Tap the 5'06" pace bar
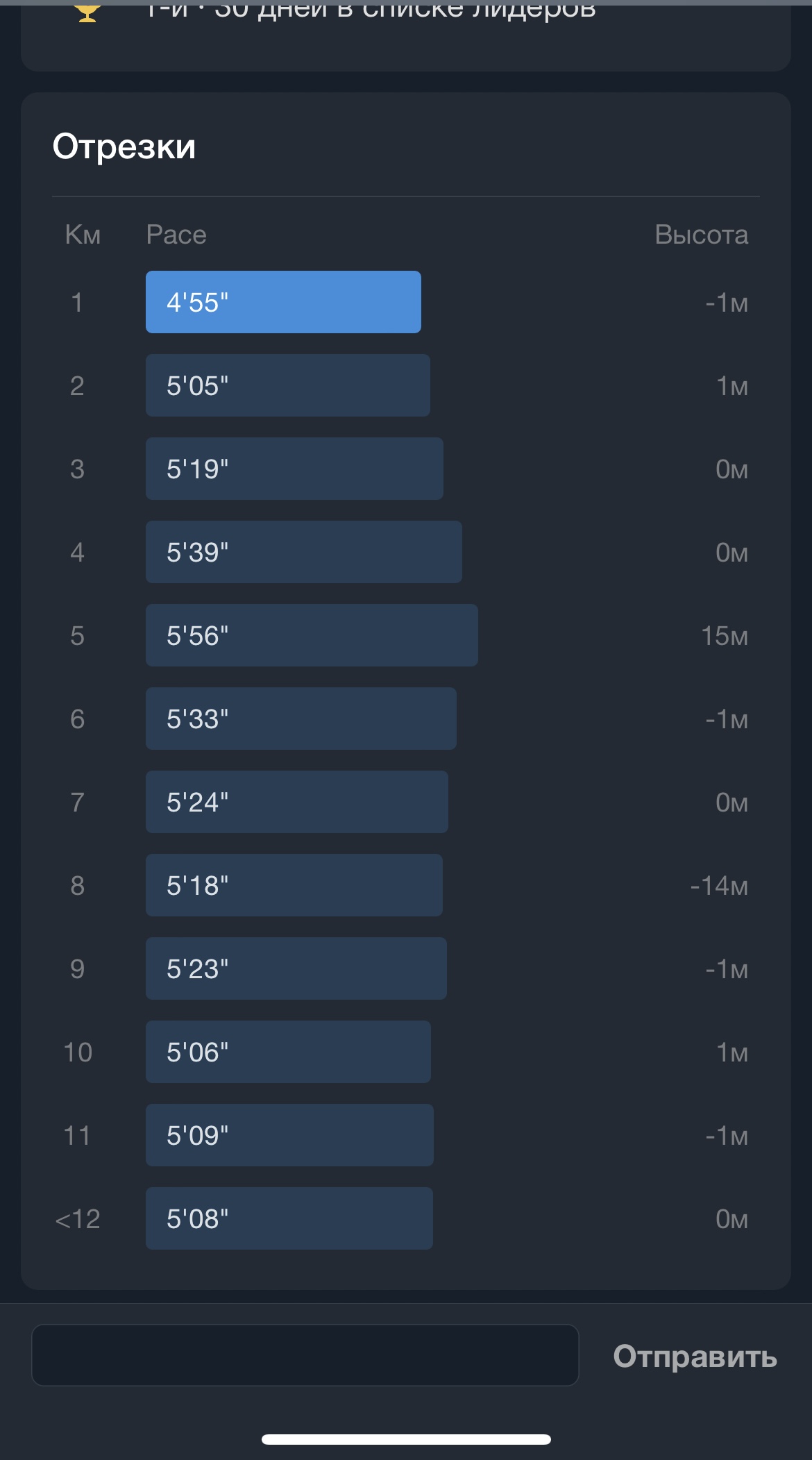 tap(288, 1052)
